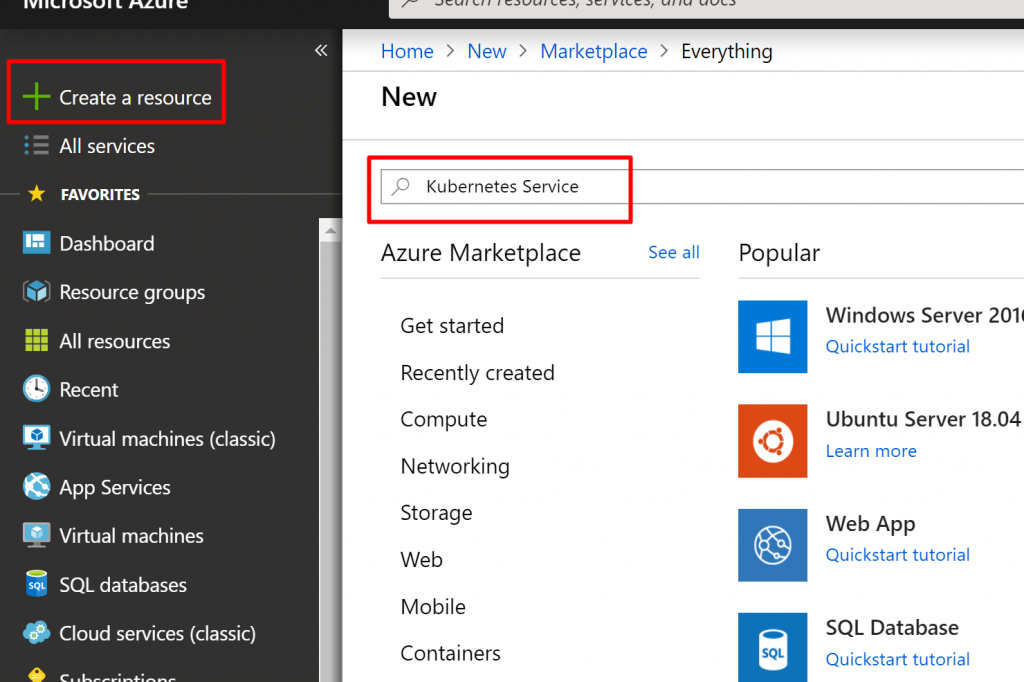Click the green plus Create a resource icon
Viewport: 1024px width, 682px height.
click(x=36, y=97)
